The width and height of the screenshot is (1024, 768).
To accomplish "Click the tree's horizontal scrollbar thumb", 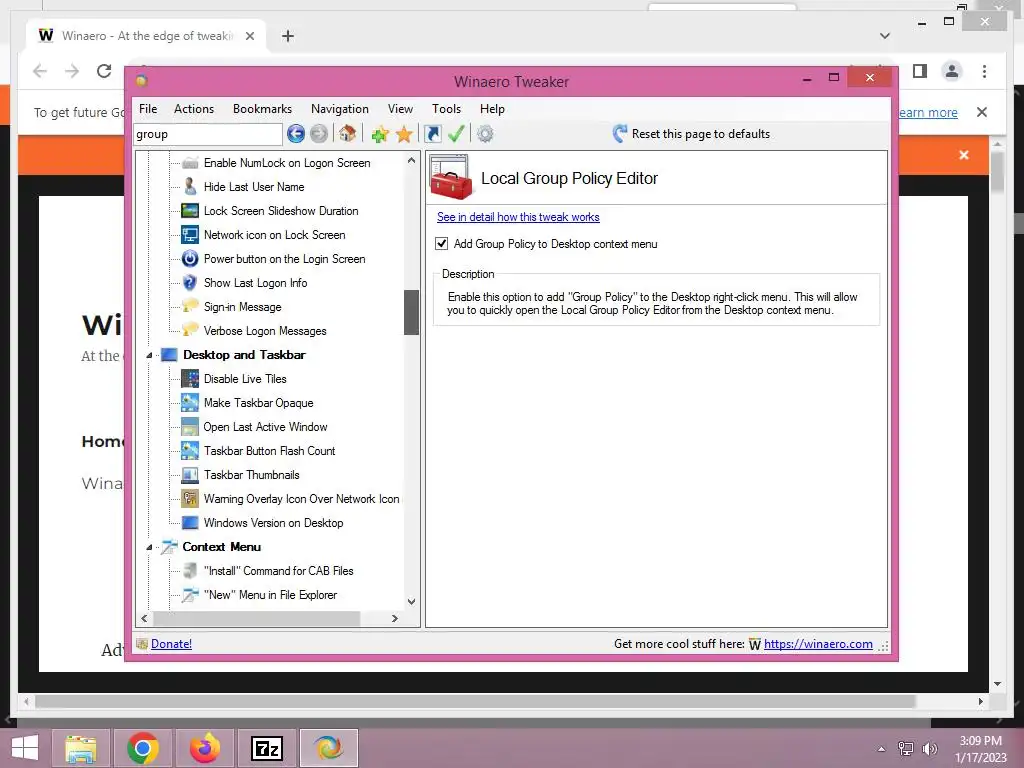I will click(256, 618).
